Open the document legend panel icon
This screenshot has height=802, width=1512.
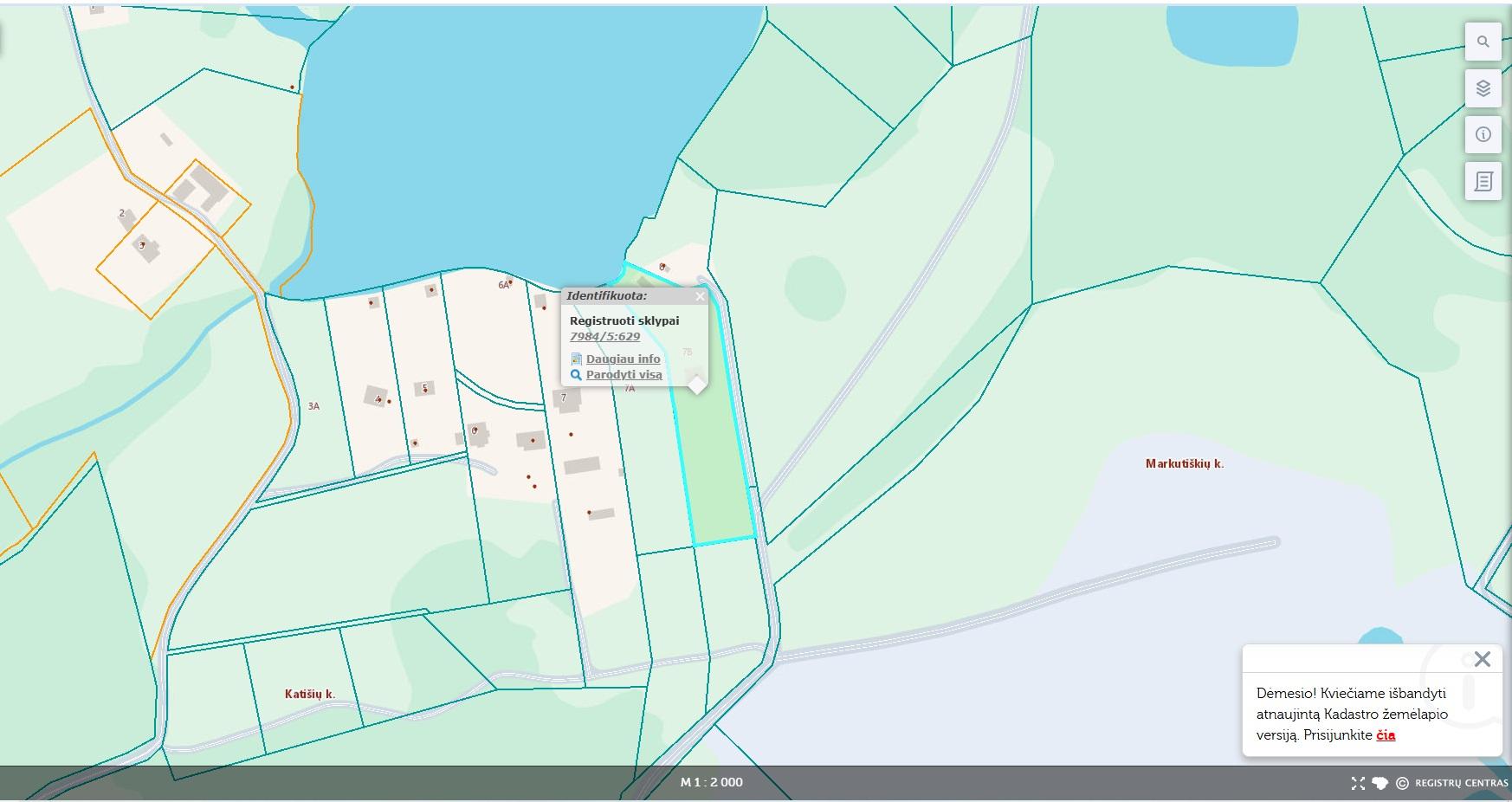(1483, 182)
